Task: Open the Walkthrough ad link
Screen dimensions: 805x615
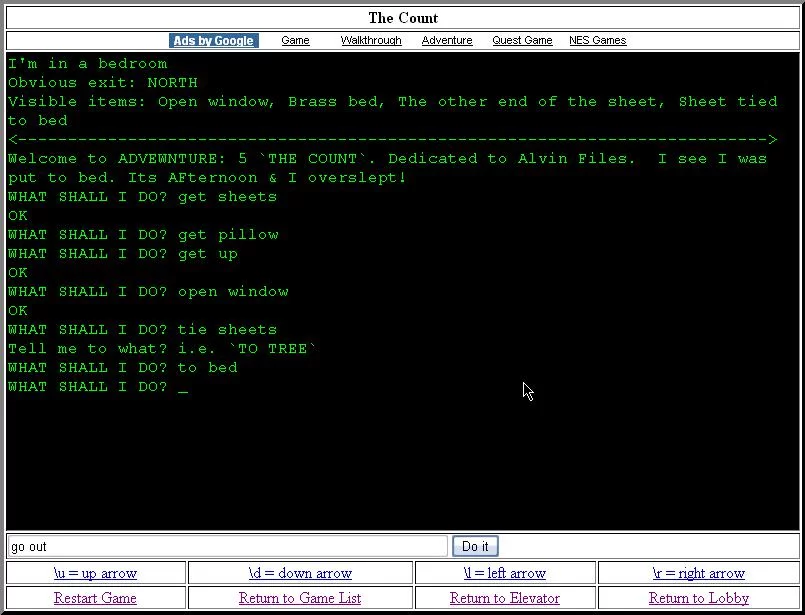Action: (371, 41)
